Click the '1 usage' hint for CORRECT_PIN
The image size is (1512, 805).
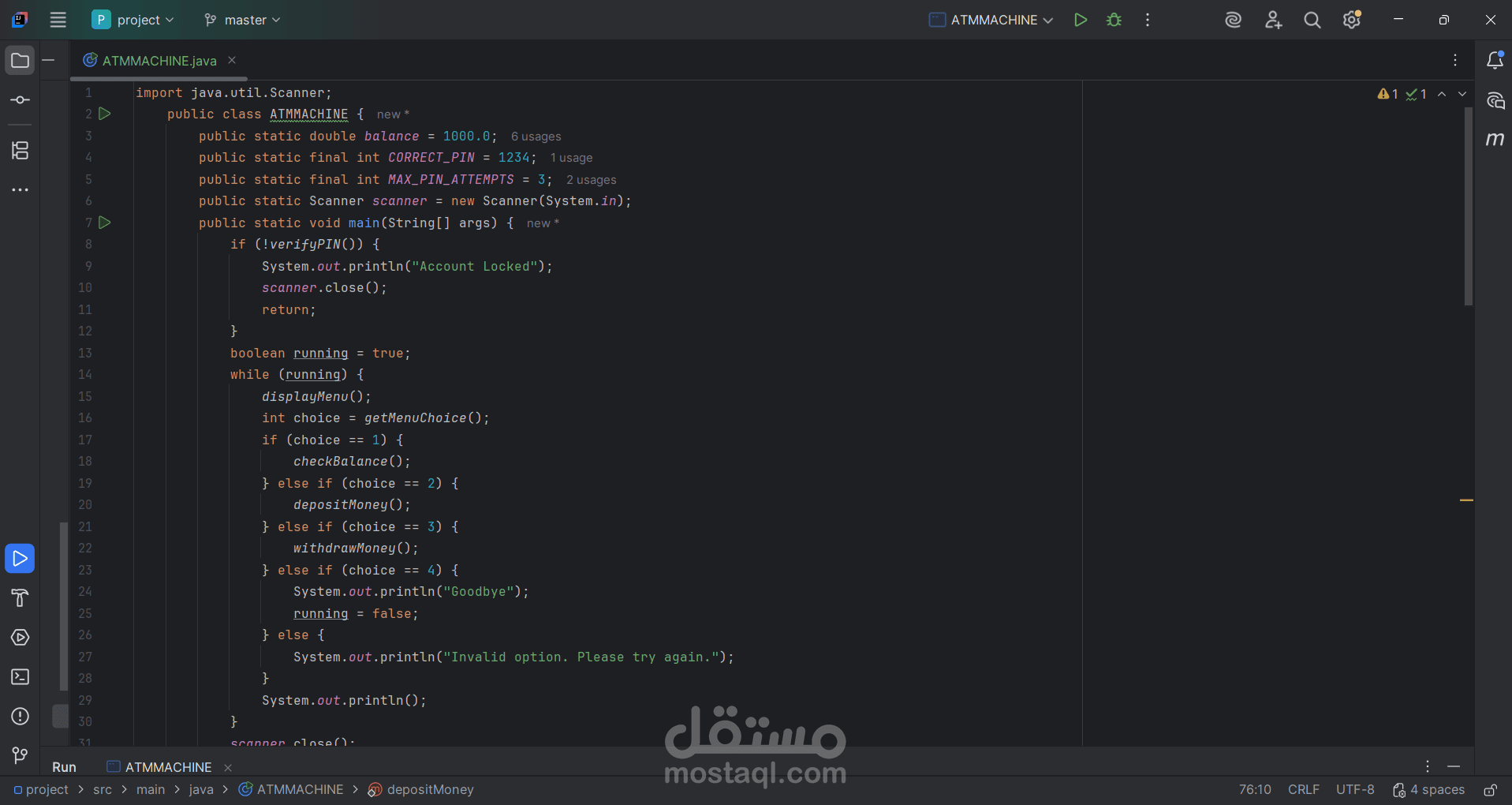571,158
